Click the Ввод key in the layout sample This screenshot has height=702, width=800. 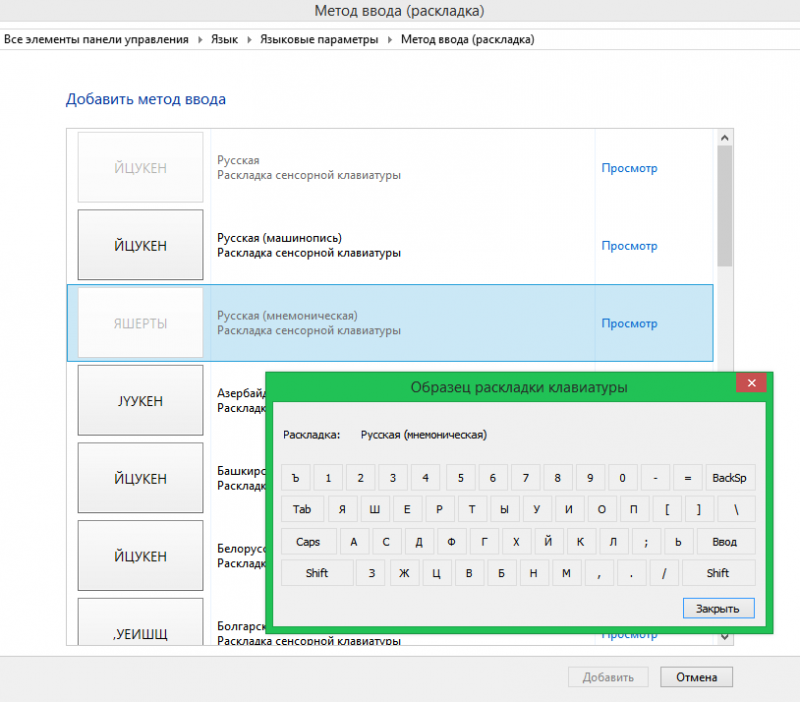tap(724, 542)
